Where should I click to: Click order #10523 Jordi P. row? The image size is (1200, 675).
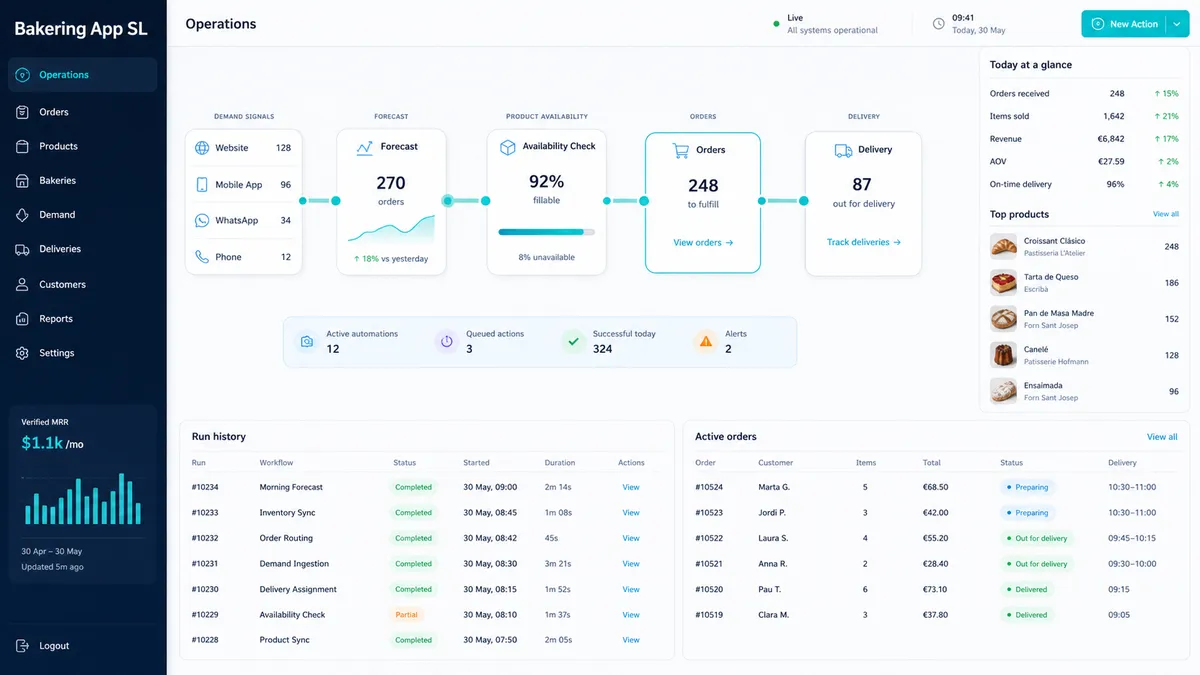pyautogui.click(x=936, y=513)
